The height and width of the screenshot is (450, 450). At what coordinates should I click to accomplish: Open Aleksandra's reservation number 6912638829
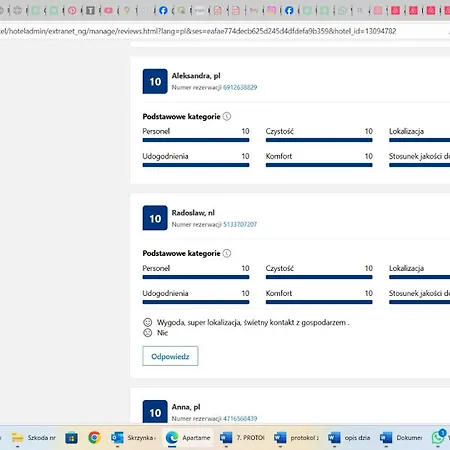[x=240, y=87]
